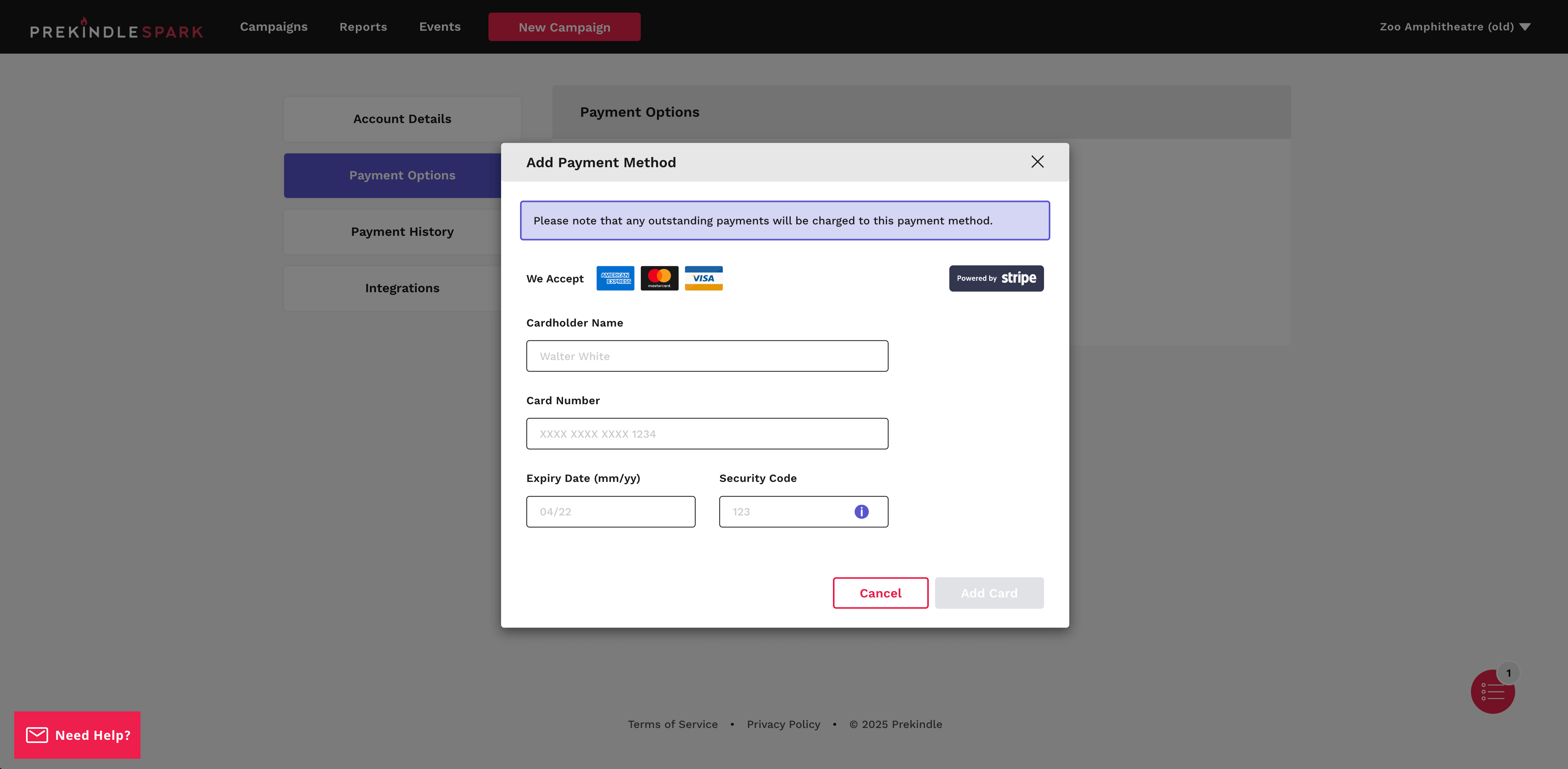Screen dimensions: 1568x769
Task: Cancel adding the payment method
Action: pyautogui.click(x=880, y=593)
